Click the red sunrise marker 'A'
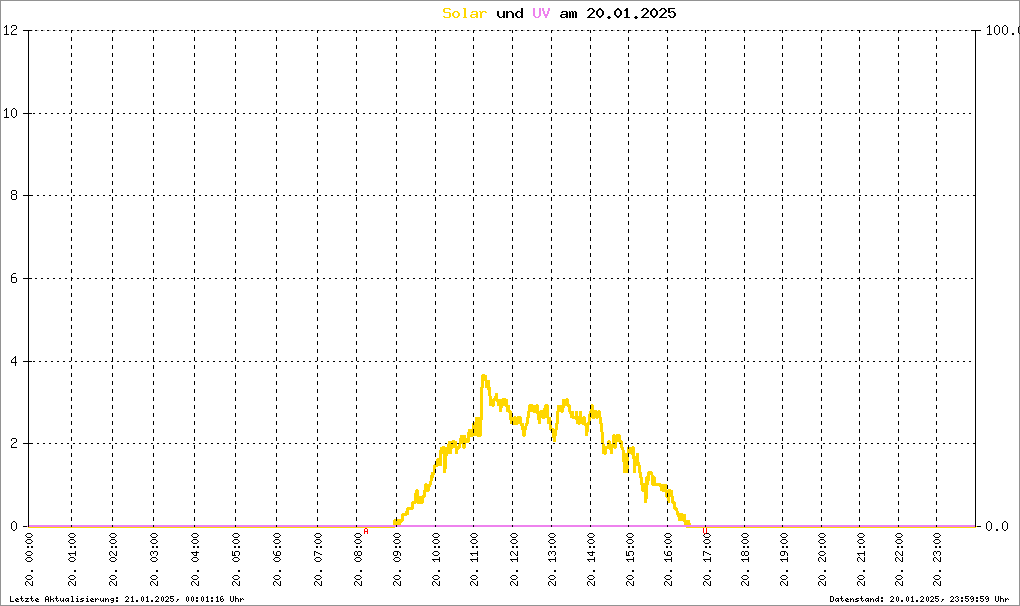Viewport: 1020px width, 606px height. (x=366, y=531)
